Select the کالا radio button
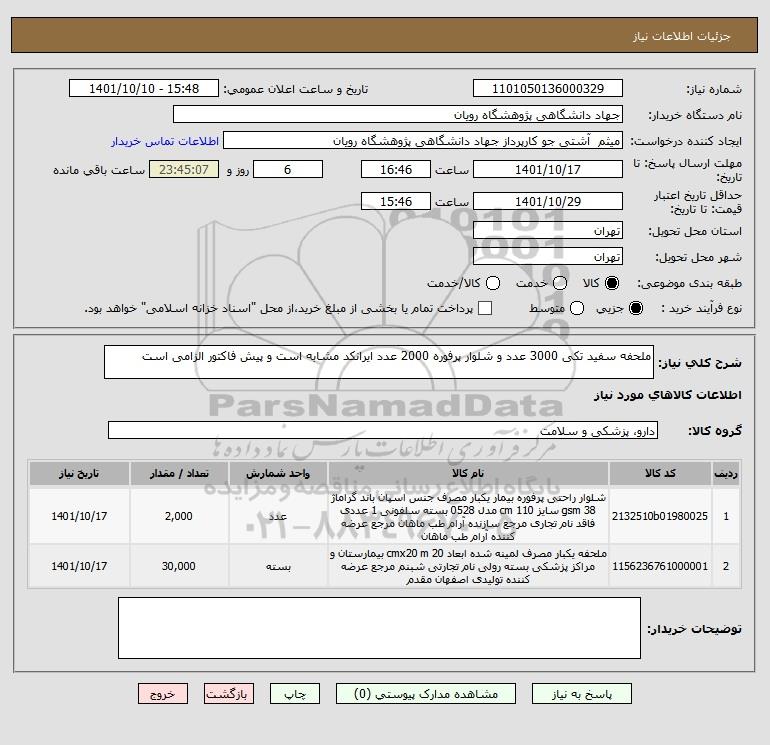Screen dimensions: 770x745 pyautogui.click(x=612, y=283)
